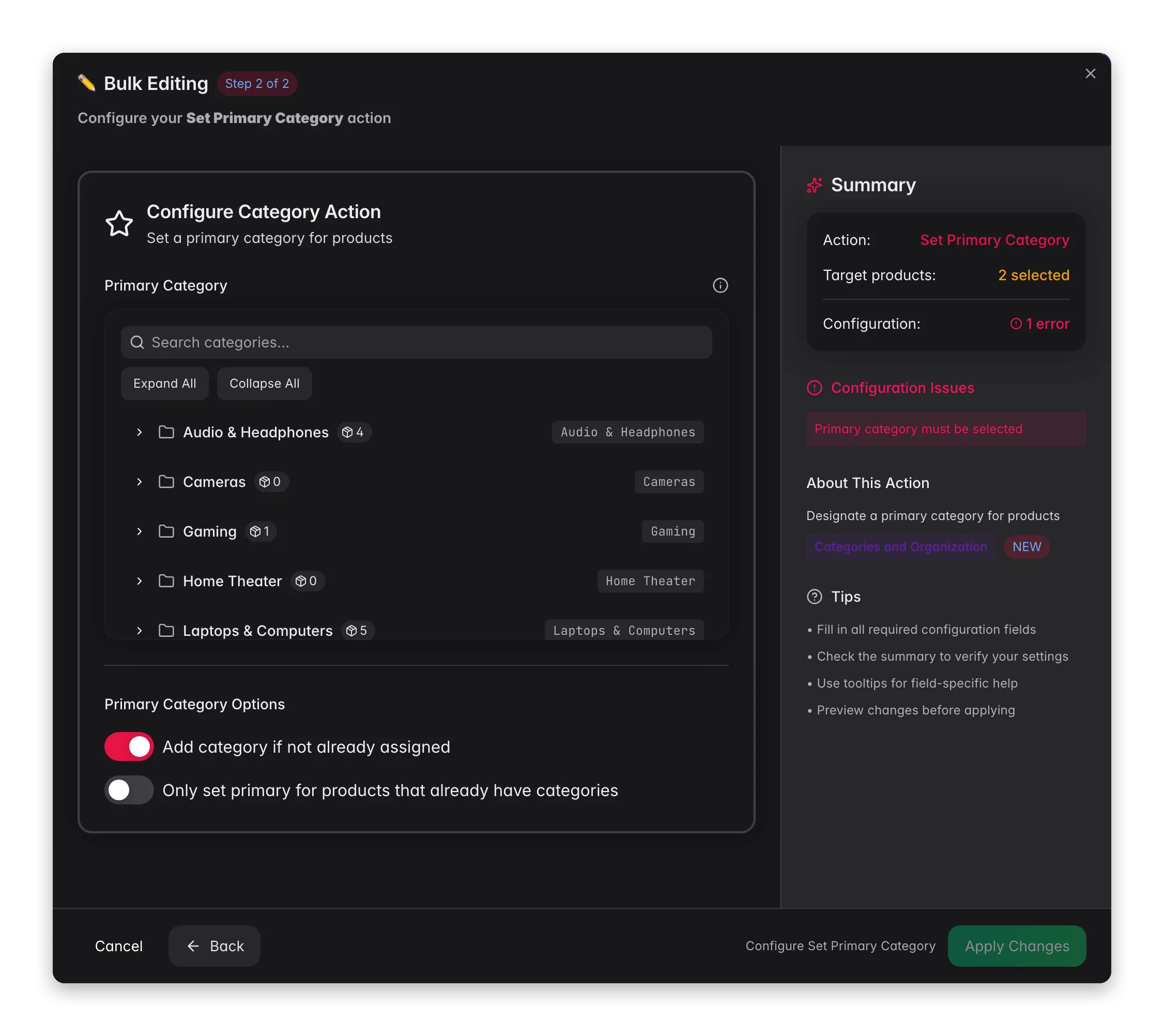Close the Bulk Editing dialog
Viewport: 1164px width, 1036px height.
(x=1090, y=73)
